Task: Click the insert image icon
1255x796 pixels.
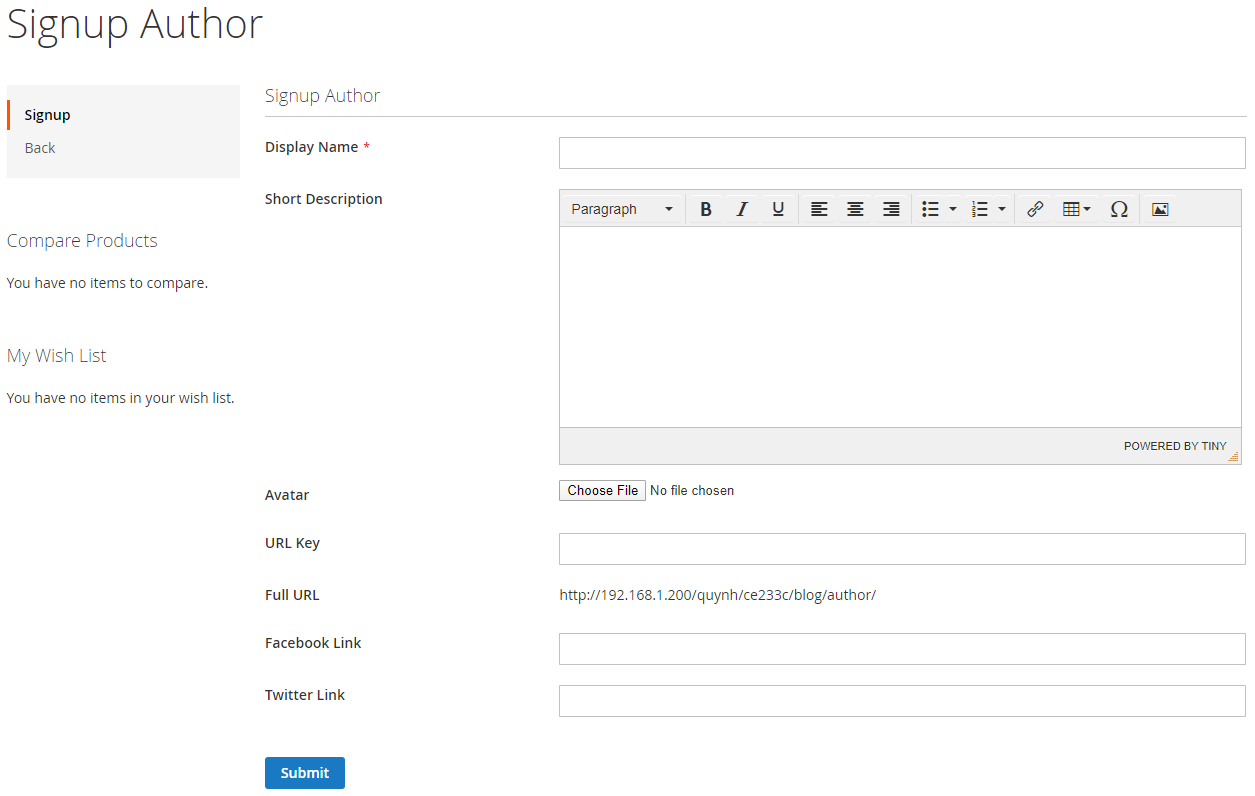Action: (1160, 209)
